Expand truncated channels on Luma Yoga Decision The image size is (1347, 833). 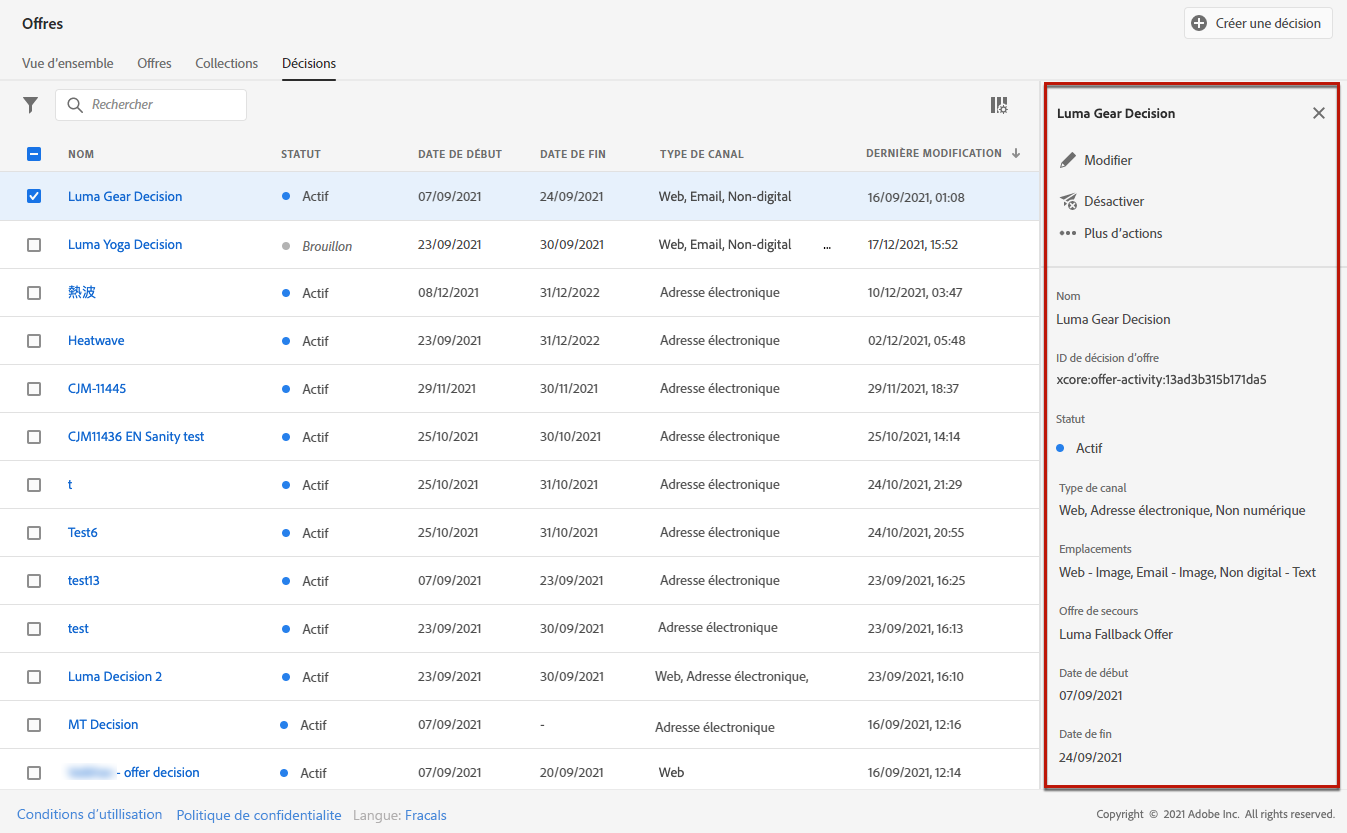click(x=826, y=246)
